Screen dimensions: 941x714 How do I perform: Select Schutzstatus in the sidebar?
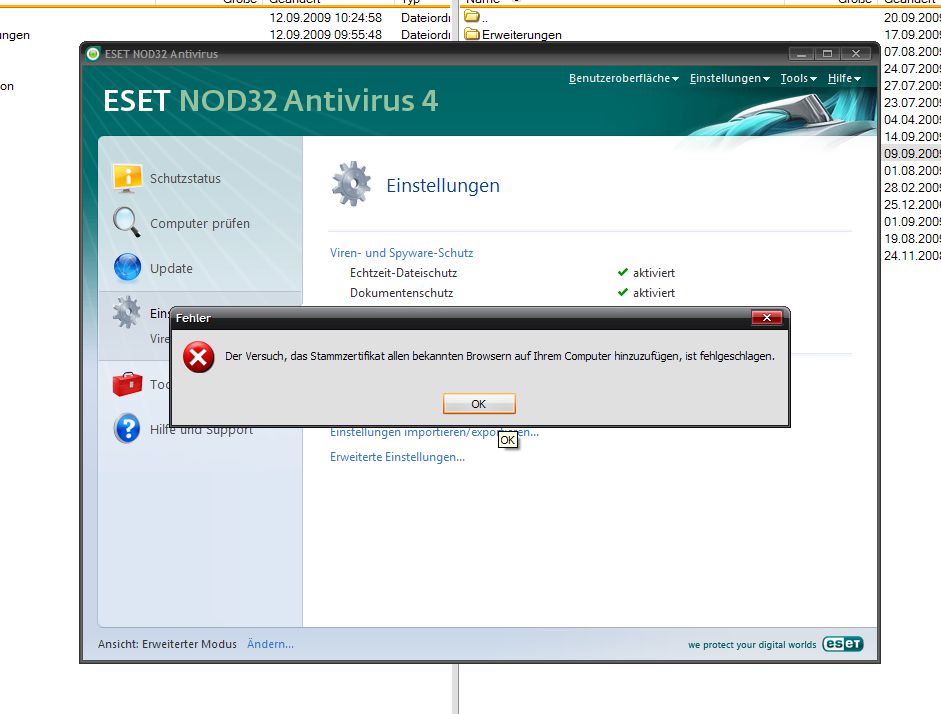185,178
